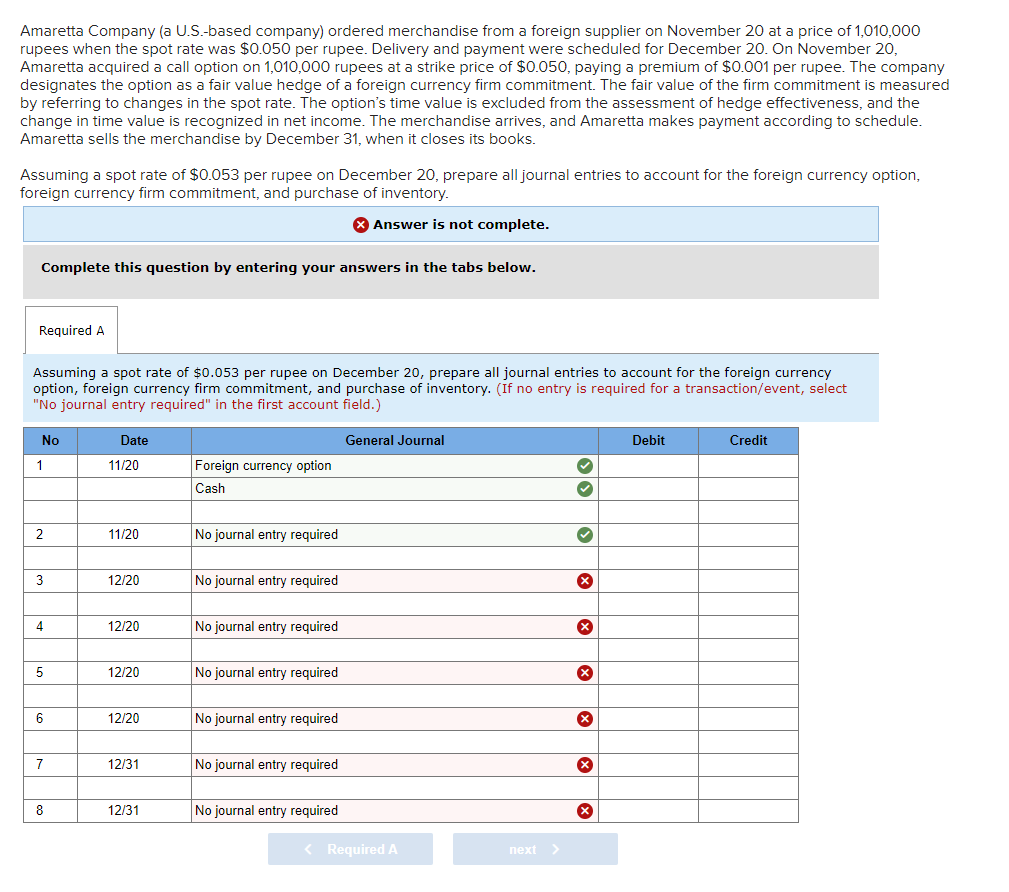Click the Credit column header
Viewport: 1009px width, 892px height.
tap(748, 441)
